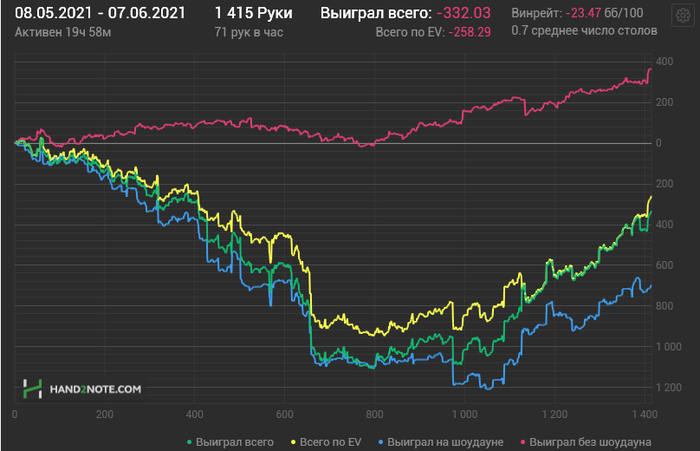Click y-axis label 0 at the zero line
700x451 pixels.
[x=658, y=143]
